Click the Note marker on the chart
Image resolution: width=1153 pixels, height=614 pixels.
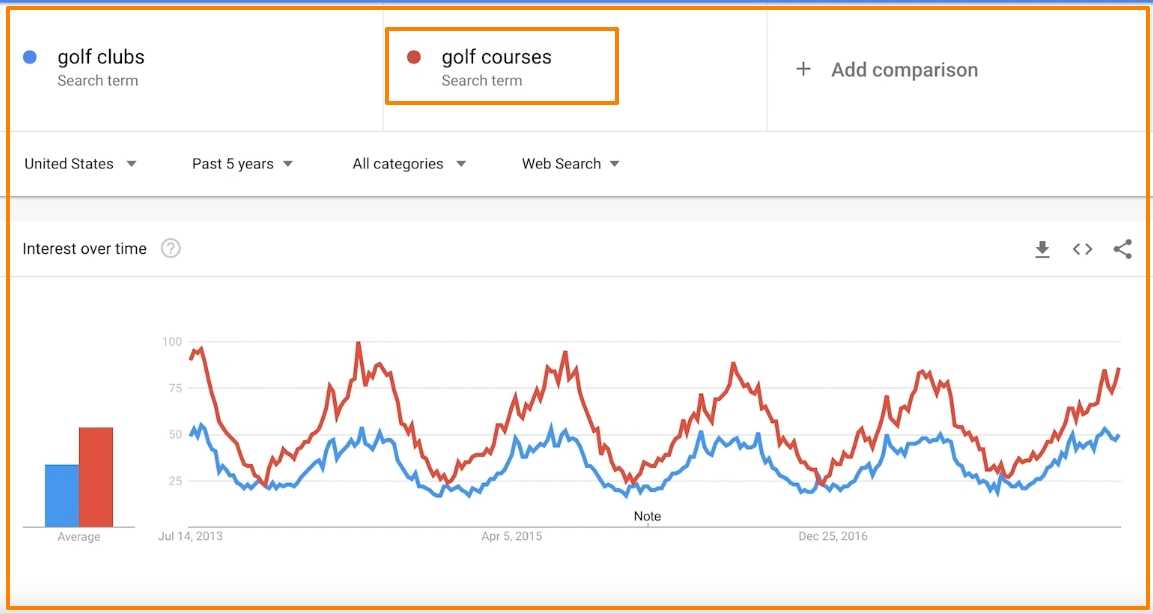click(647, 516)
